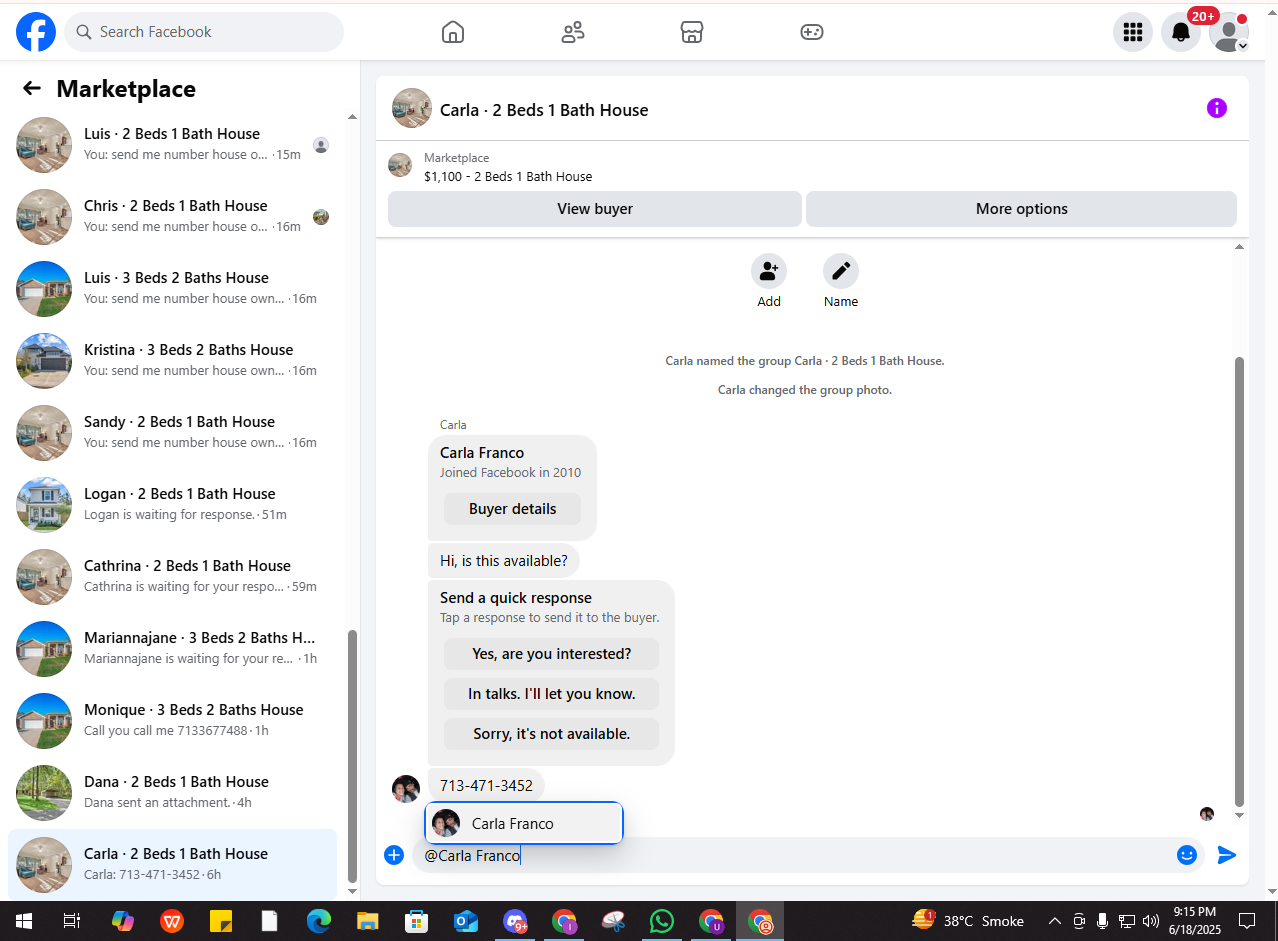Click the More options button
The width and height of the screenshot is (1278, 941).
pos(1021,209)
